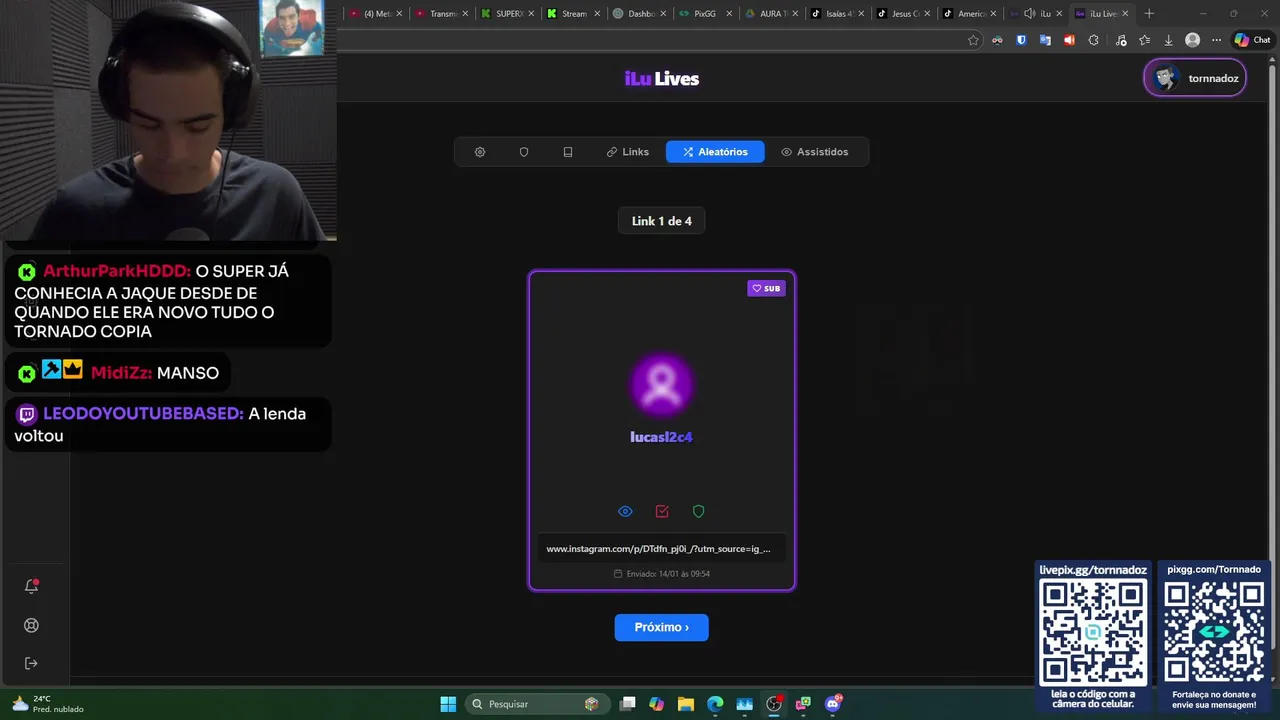Switch to the Dashboard browser tab
Viewport: 1280px width, 720px height.
pyautogui.click(x=639, y=14)
